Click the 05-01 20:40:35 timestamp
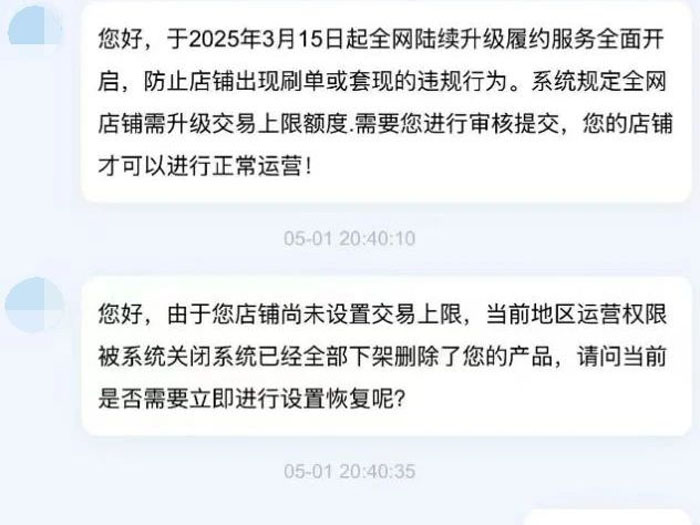 pos(350,471)
